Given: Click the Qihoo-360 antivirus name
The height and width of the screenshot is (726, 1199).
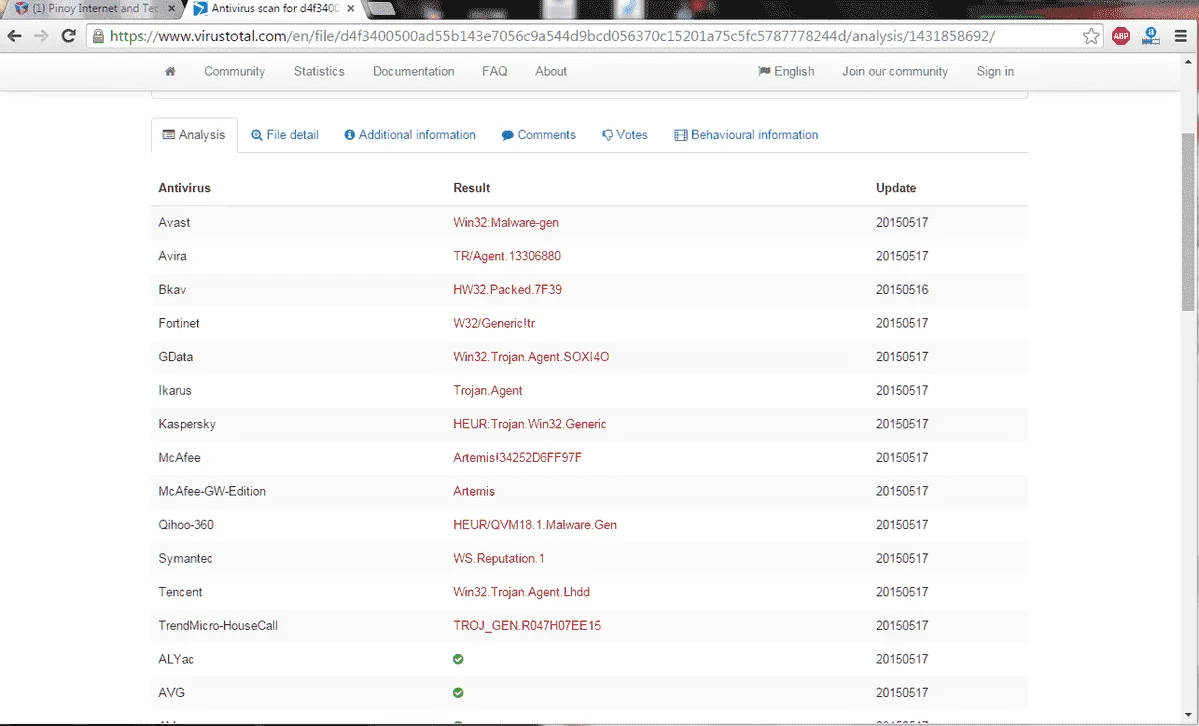Looking at the screenshot, I should coord(186,526).
